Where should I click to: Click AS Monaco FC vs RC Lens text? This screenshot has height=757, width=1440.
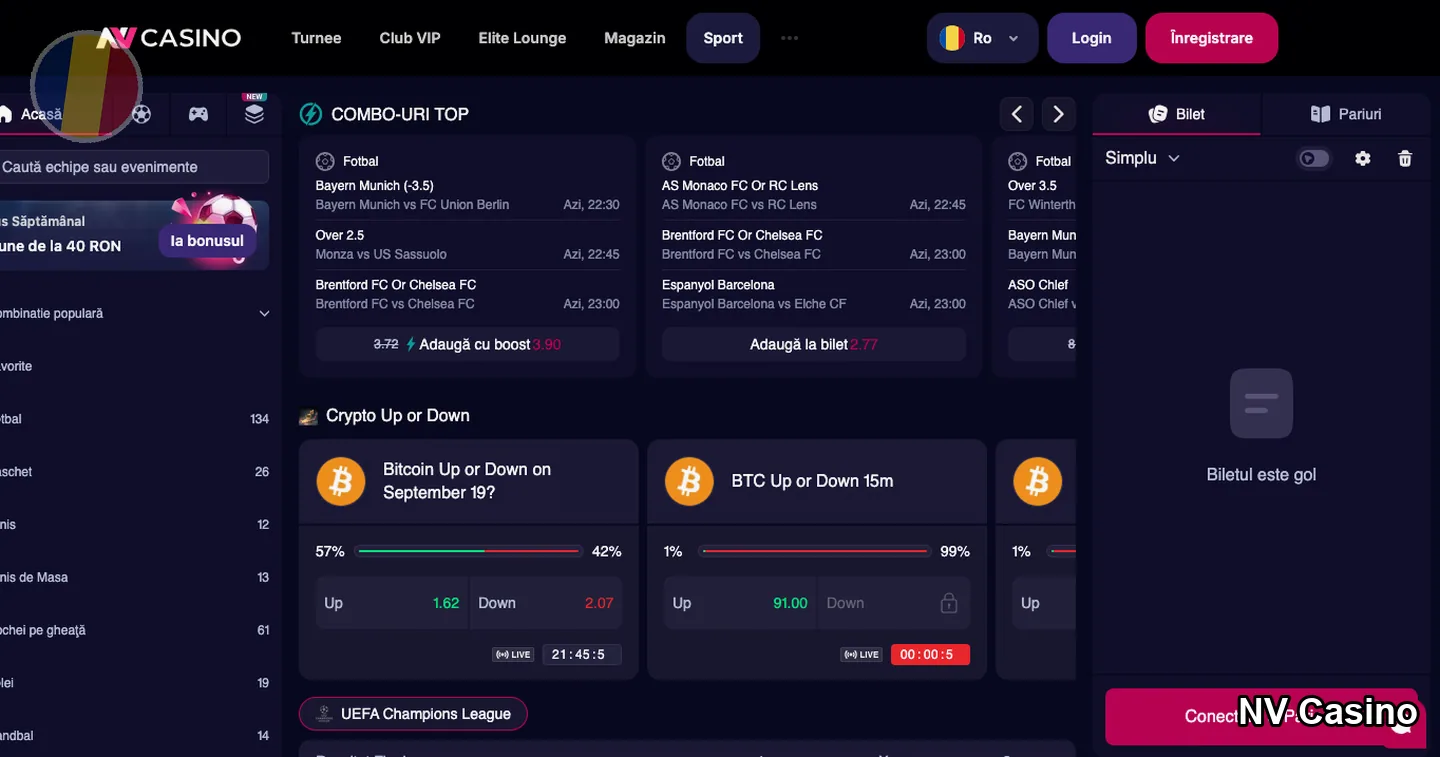[739, 205]
